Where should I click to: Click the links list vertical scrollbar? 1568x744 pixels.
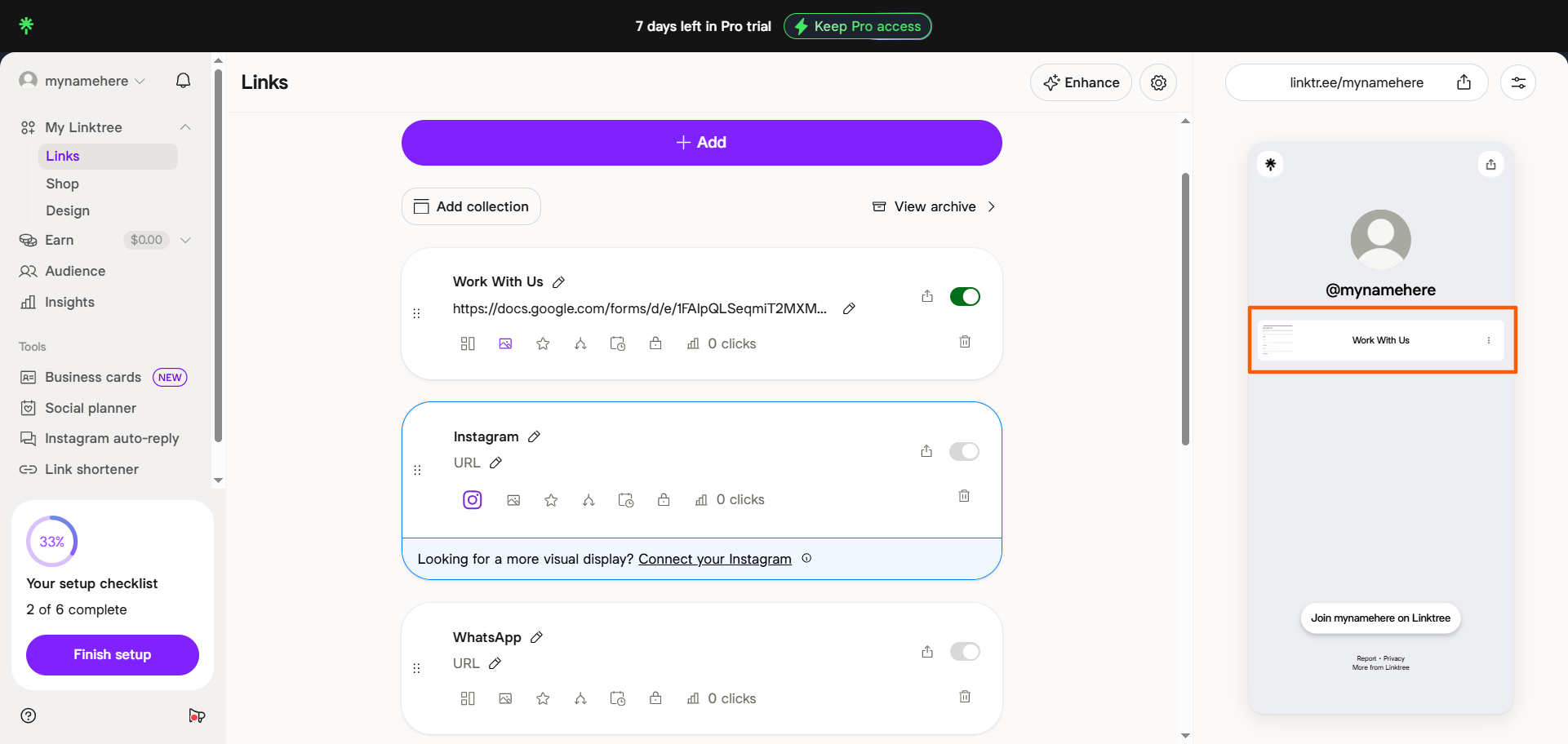tap(1185, 309)
